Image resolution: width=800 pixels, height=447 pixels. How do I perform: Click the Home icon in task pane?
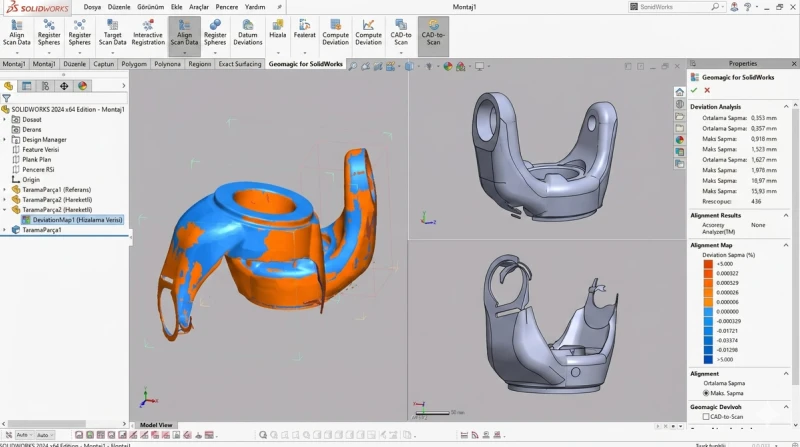pyautogui.click(x=680, y=92)
